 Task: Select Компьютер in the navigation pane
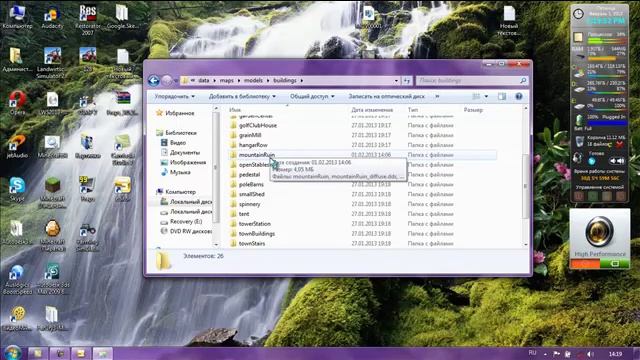(180, 191)
